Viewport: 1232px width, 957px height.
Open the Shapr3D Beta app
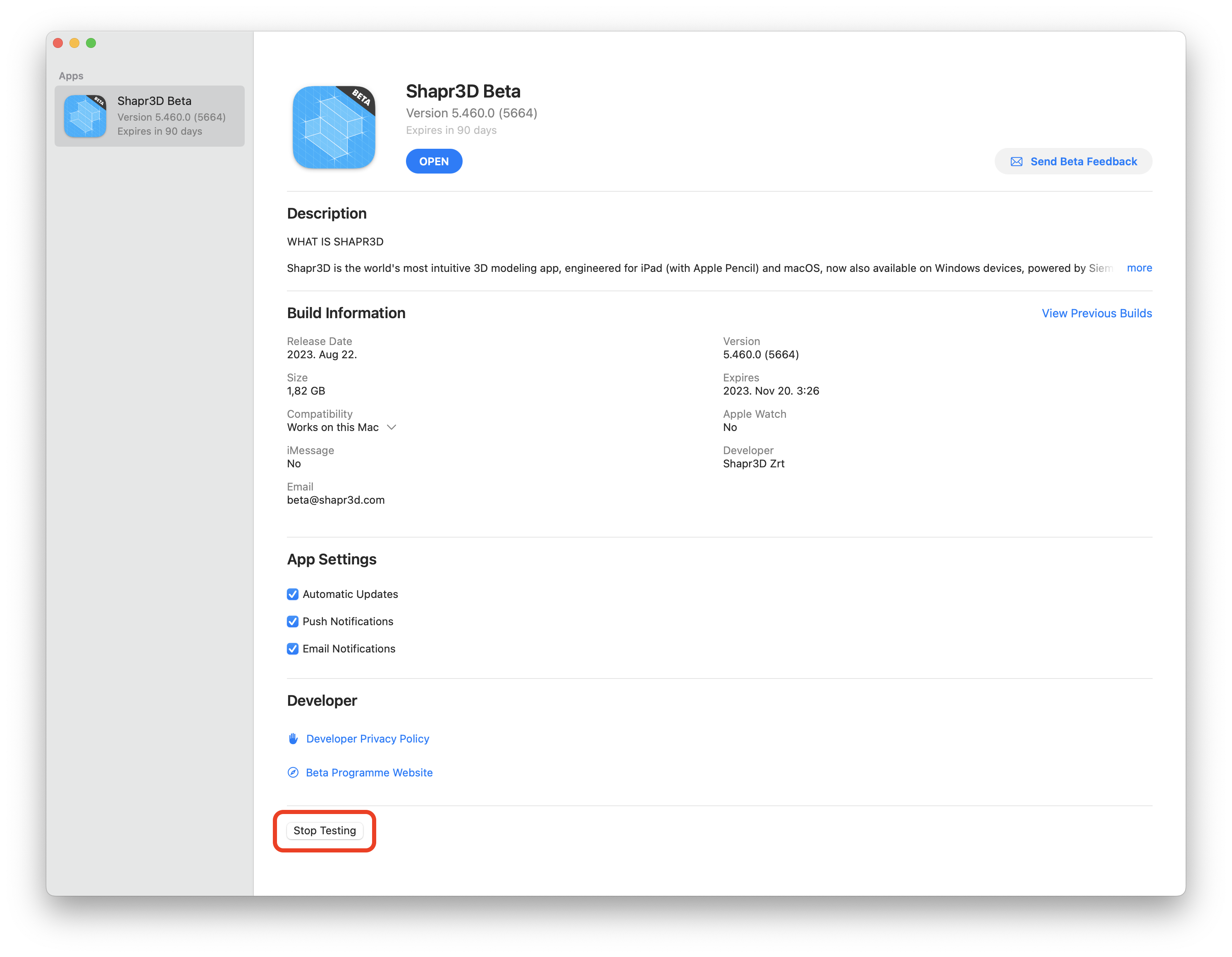coord(434,161)
